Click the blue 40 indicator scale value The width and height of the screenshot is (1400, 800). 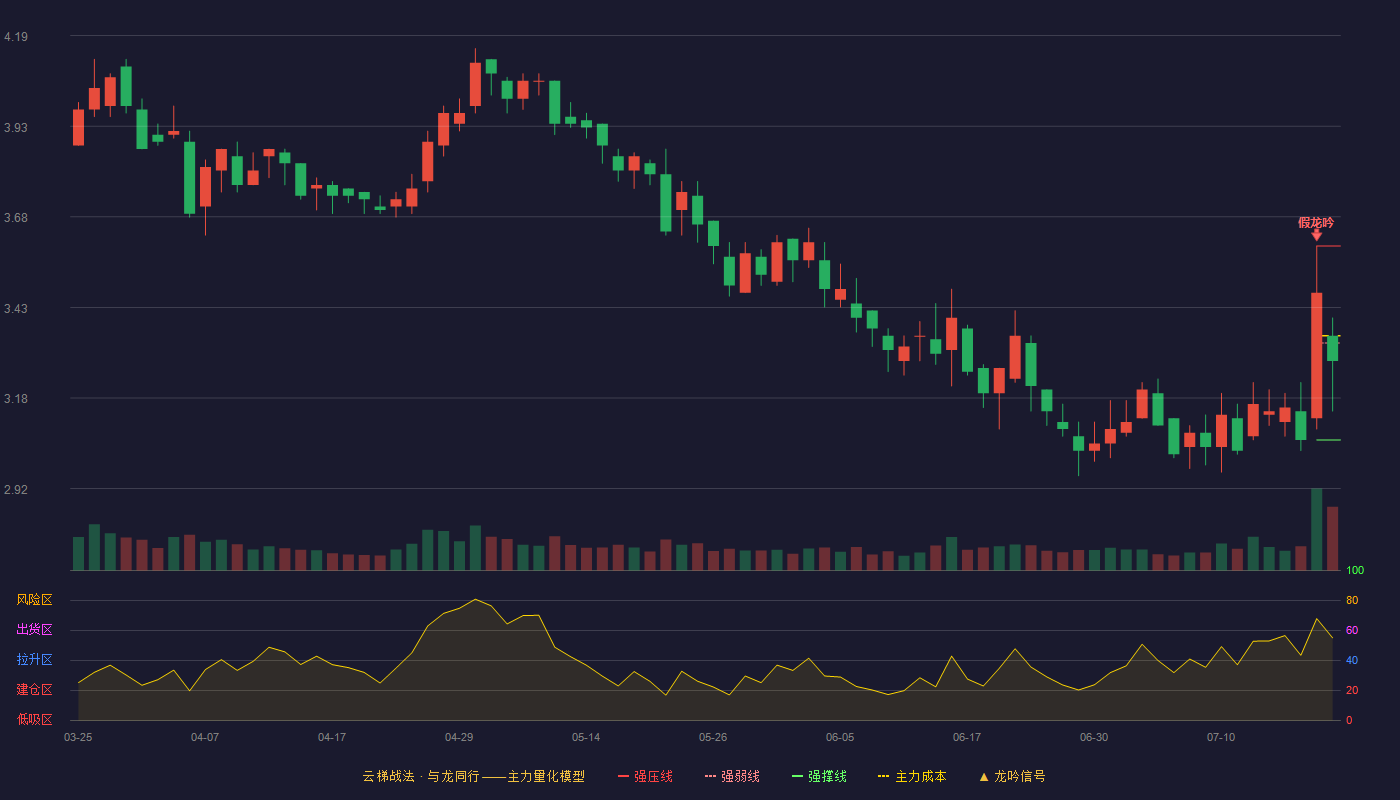click(x=1352, y=660)
